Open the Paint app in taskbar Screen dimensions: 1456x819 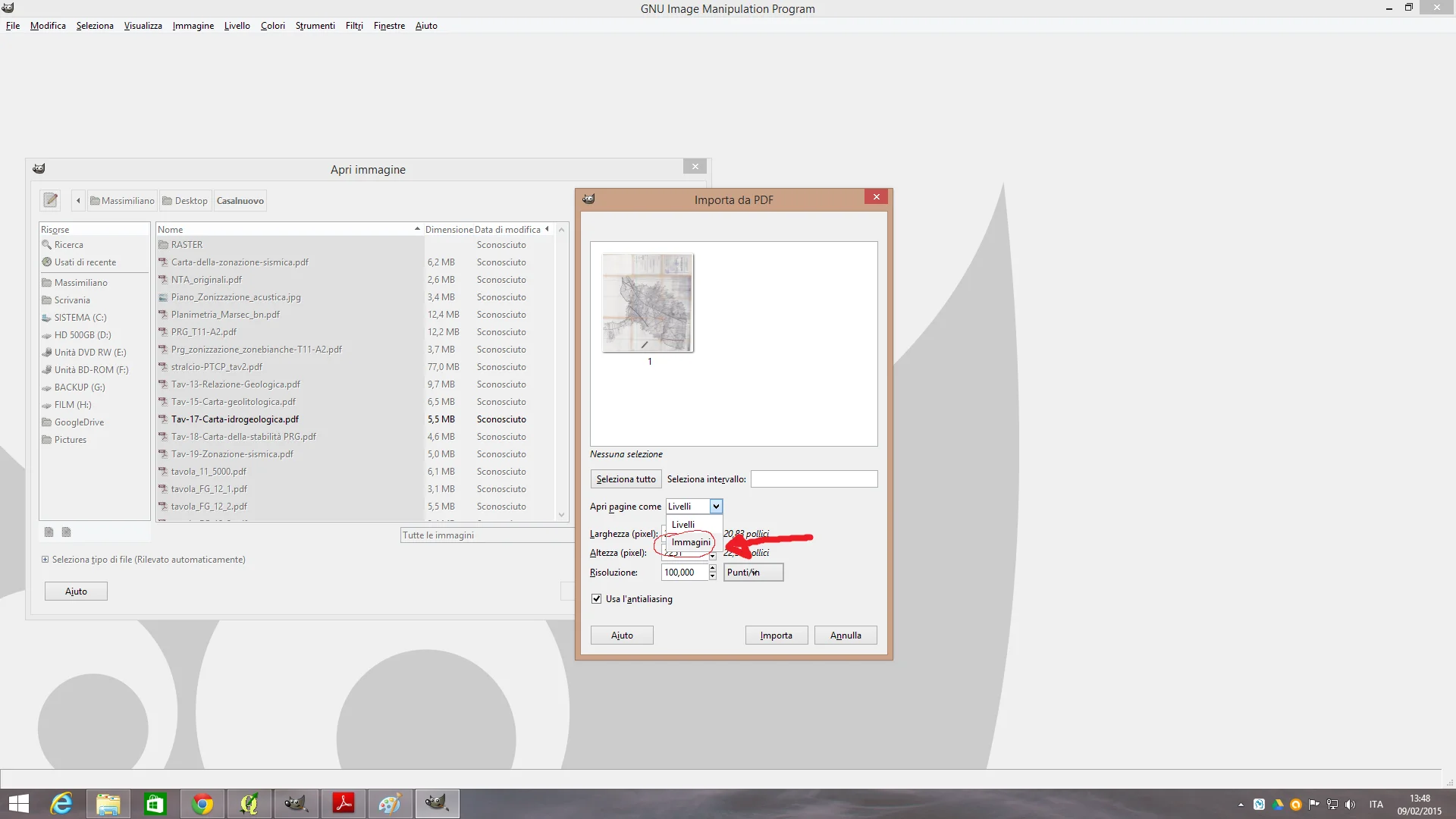pyautogui.click(x=390, y=804)
